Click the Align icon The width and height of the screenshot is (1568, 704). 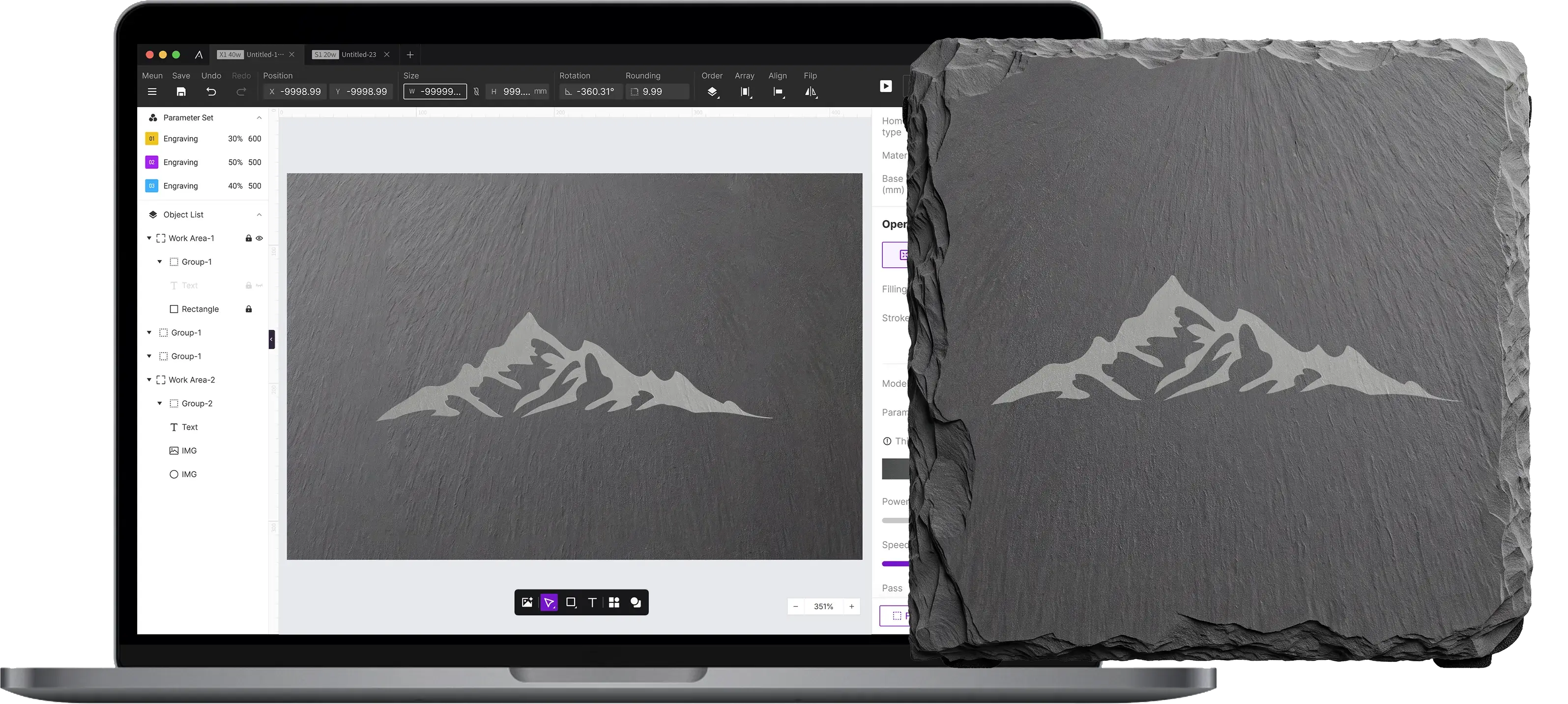point(779,92)
